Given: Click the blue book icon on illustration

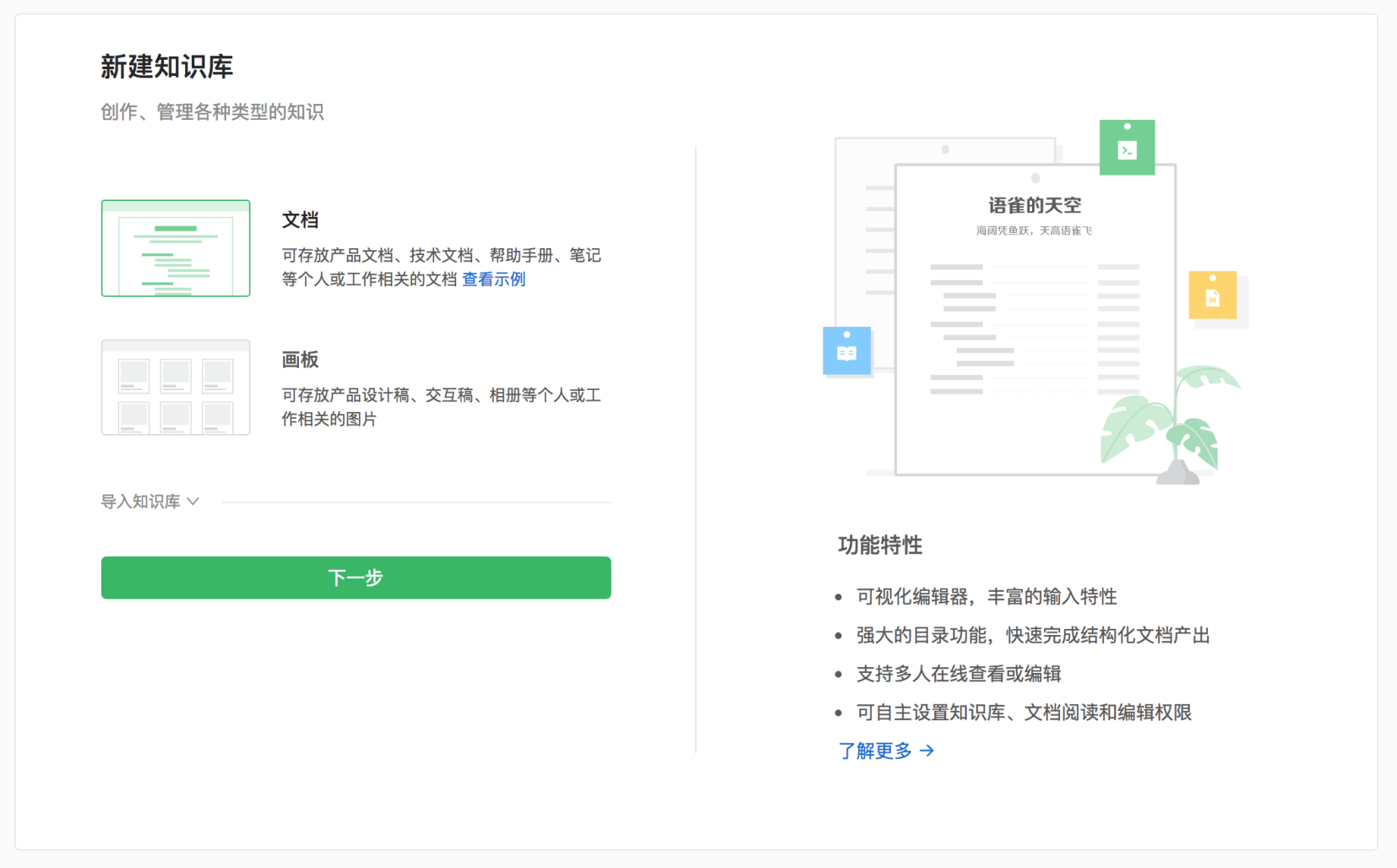Looking at the screenshot, I should pos(846,350).
